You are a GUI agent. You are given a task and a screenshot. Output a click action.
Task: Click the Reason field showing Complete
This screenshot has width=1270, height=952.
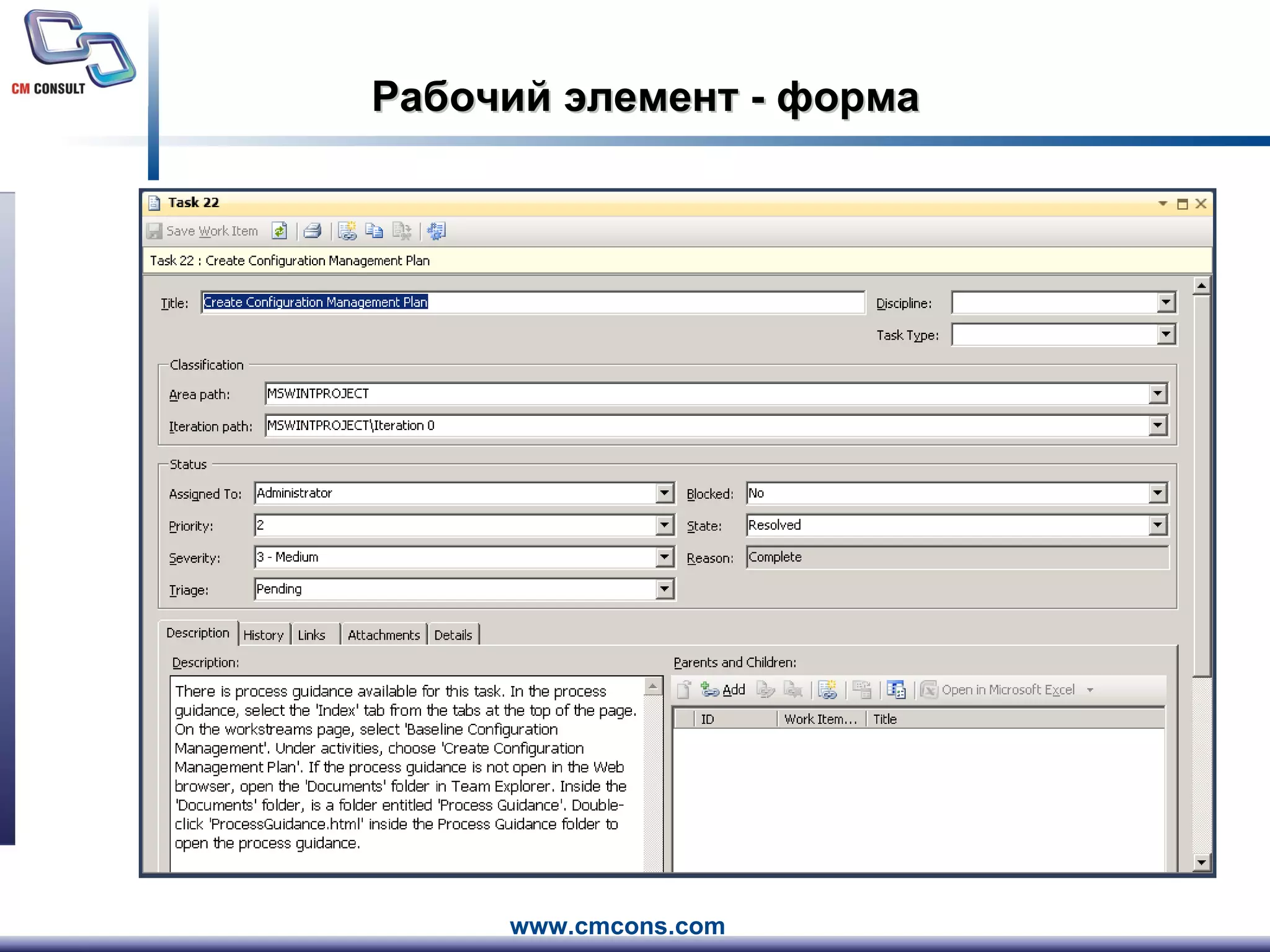[x=957, y=557]
